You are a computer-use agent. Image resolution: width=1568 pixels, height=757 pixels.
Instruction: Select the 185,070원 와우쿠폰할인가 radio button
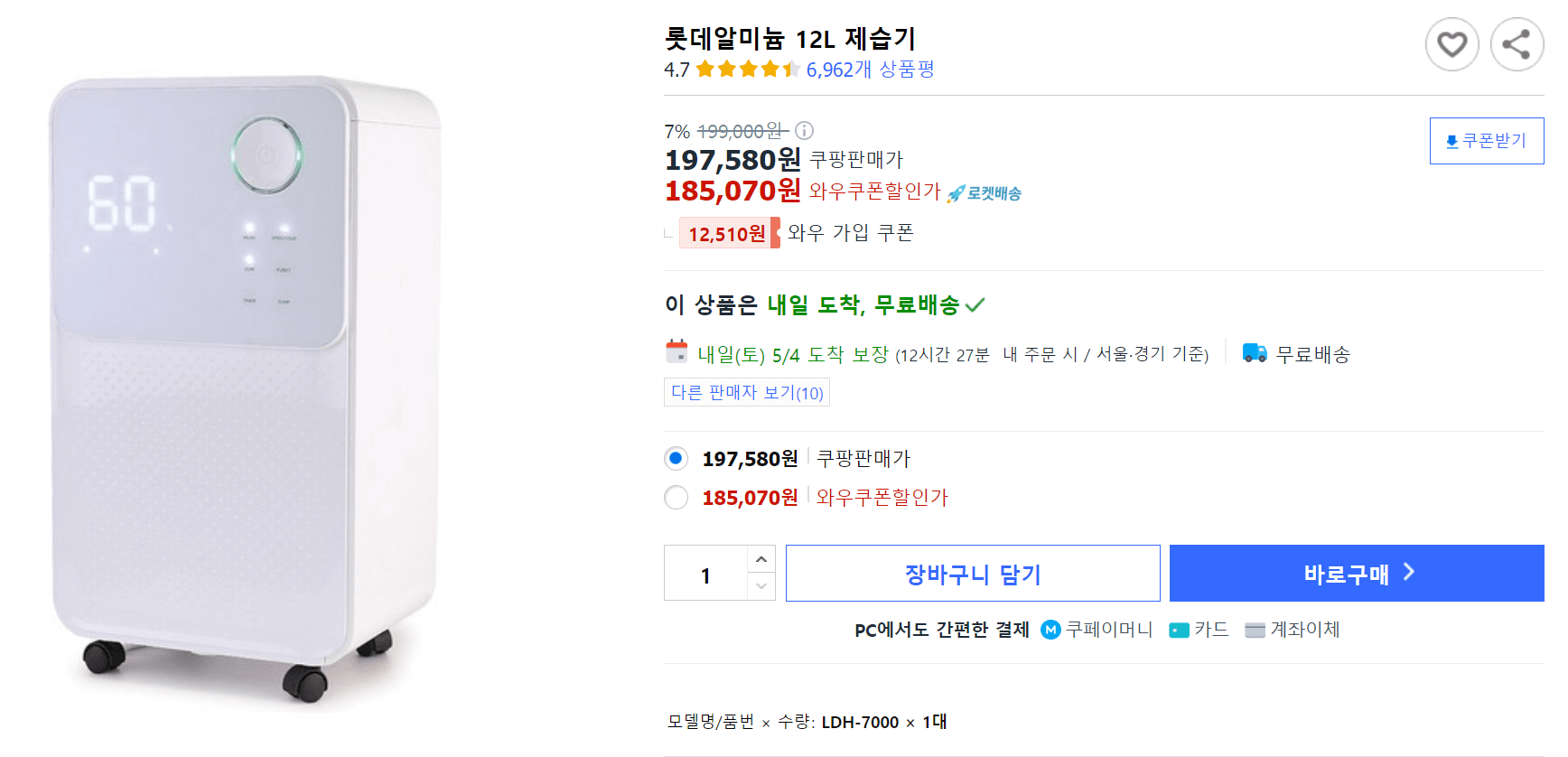(676, 498)
